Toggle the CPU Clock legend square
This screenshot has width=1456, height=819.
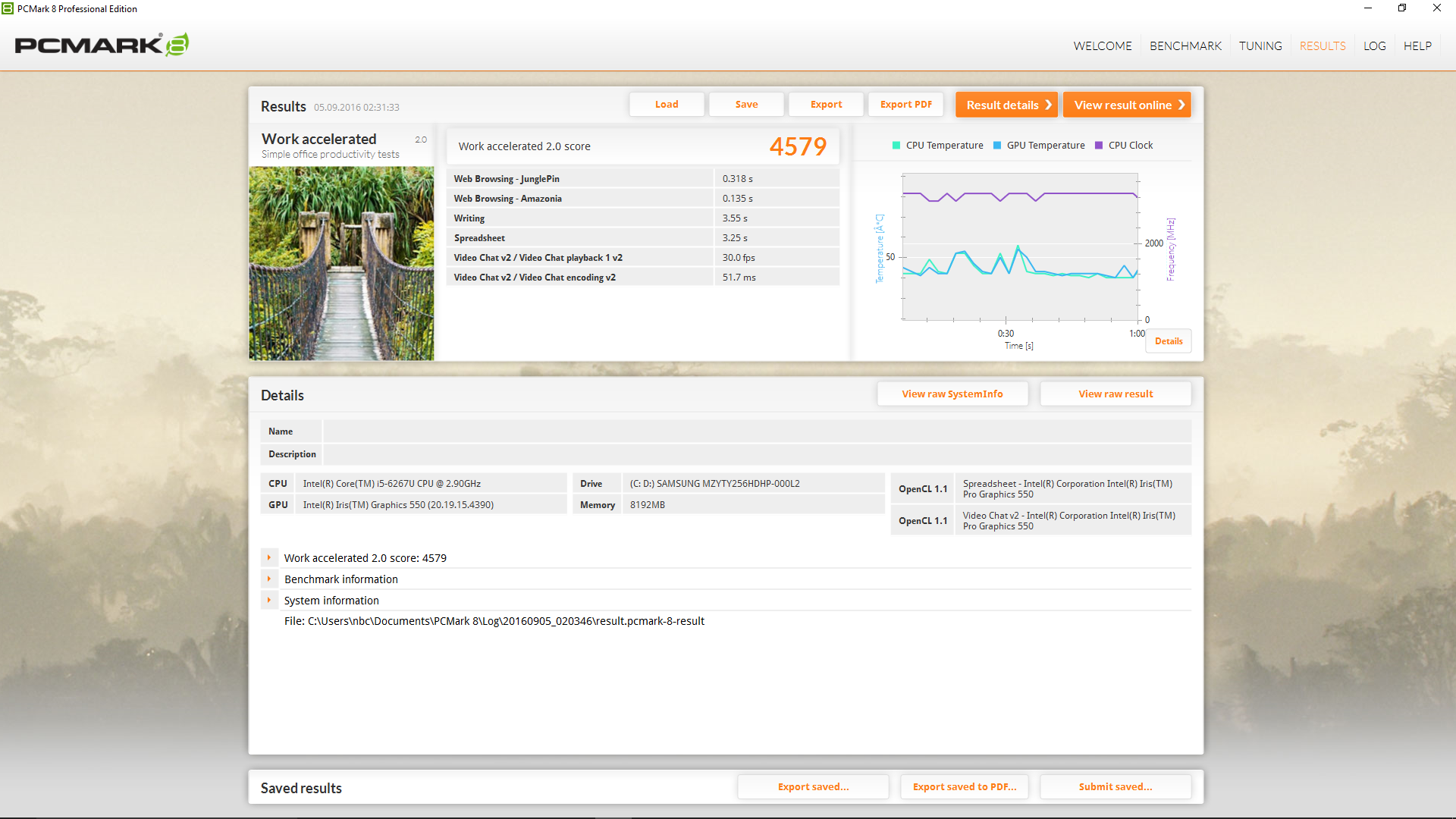pos(1099,146)
